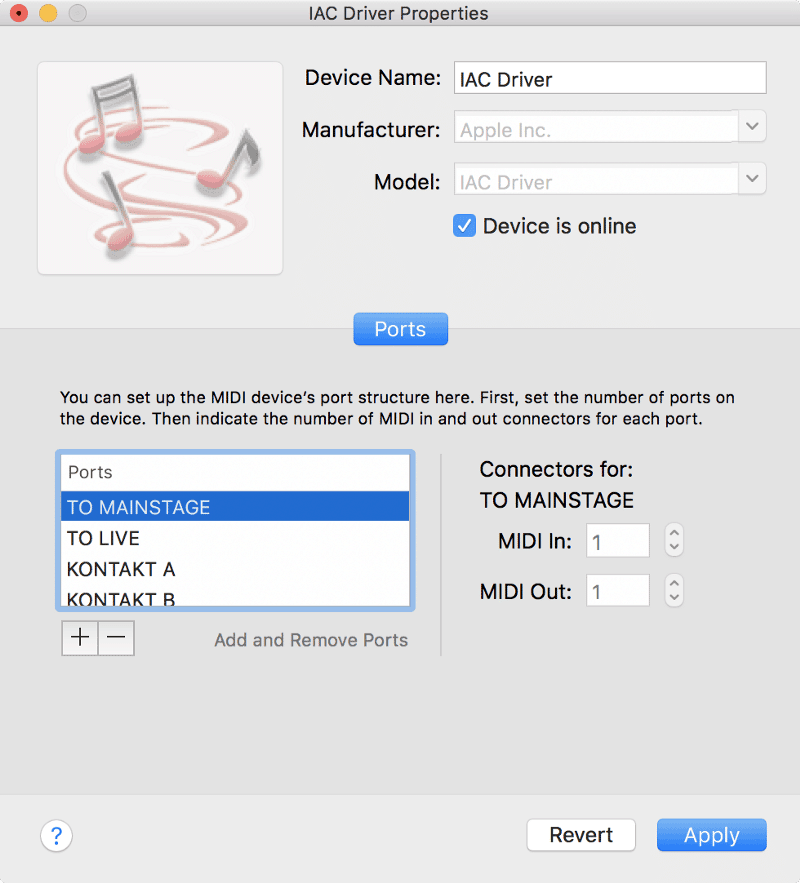The image size is (800, 883).
Task: Remove selected port with minus button
Action: pos(116,638)
